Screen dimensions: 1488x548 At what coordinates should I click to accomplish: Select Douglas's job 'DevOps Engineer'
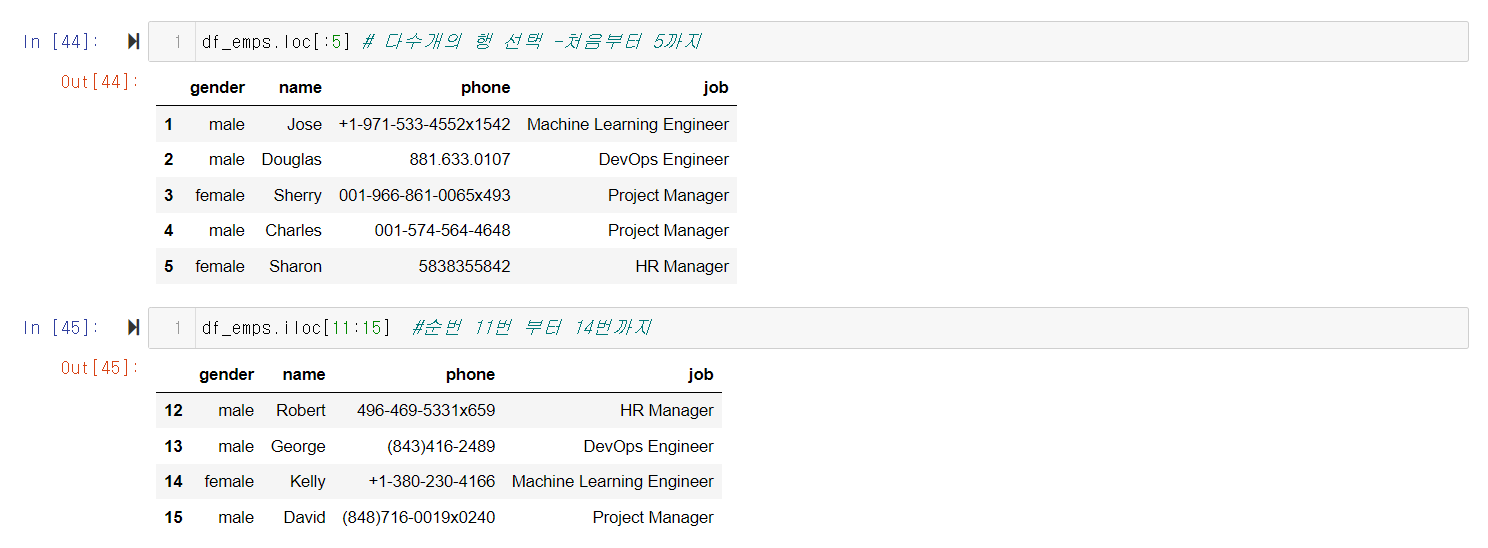click(664, 160)
